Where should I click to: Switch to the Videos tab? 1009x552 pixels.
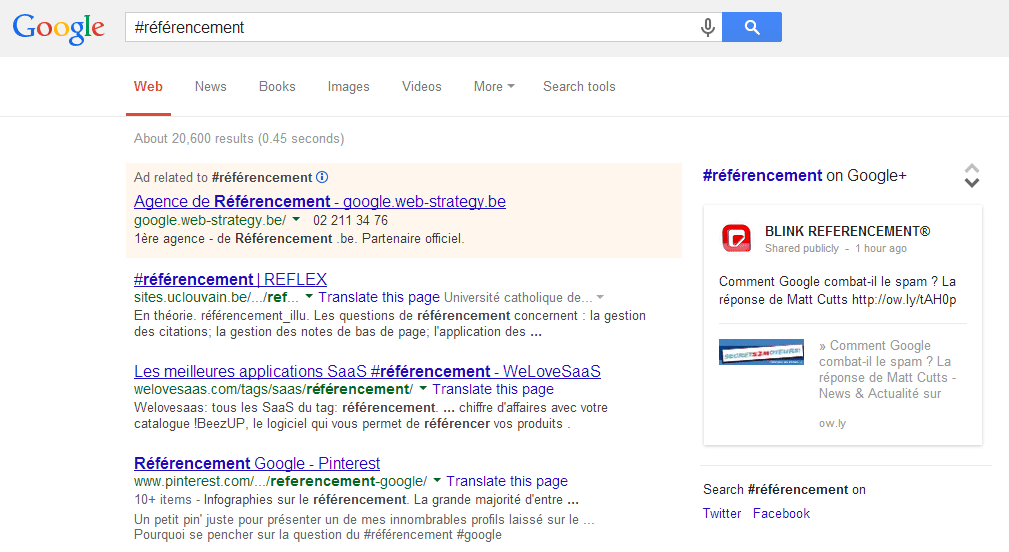(x=421, y=86)
